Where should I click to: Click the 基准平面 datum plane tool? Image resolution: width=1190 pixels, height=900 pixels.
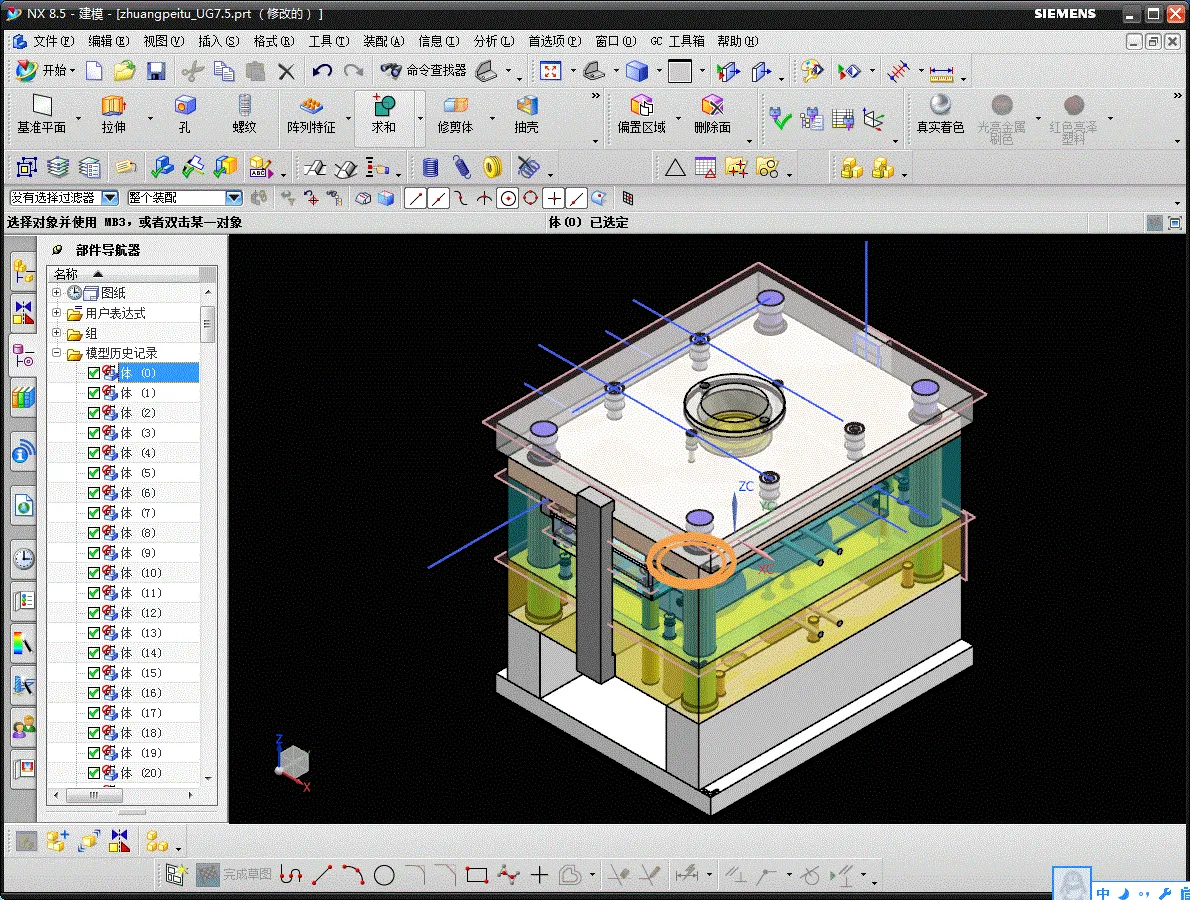tap(42, 115)
